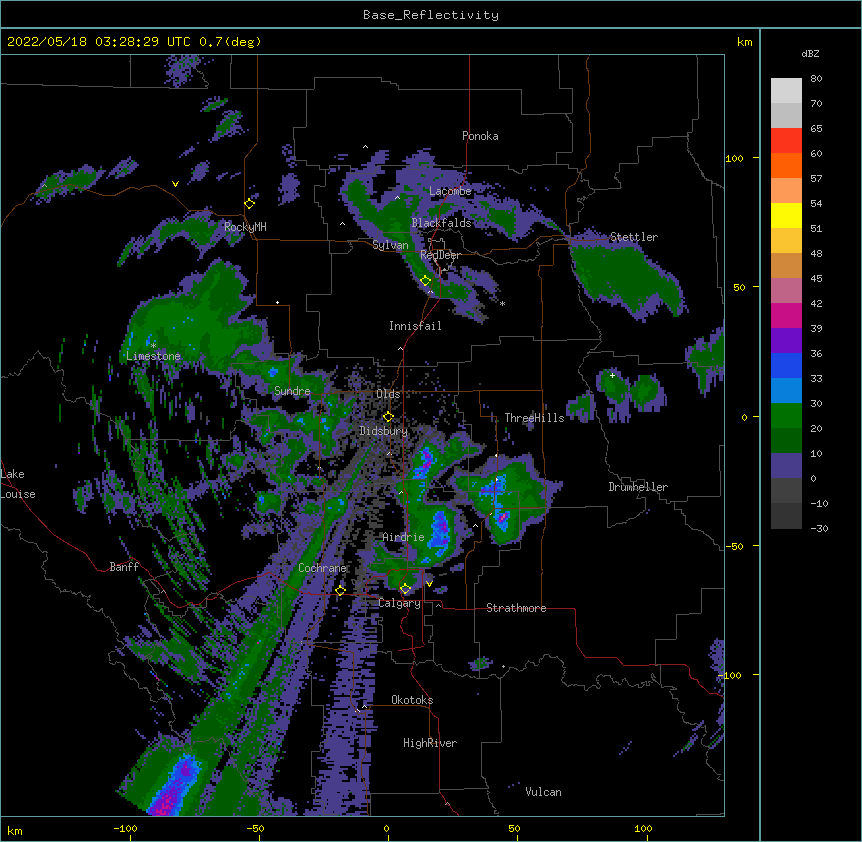Screen dimensions: 862x842
Task: Click the dBZ label above the legend
Action: coord(810,53)
